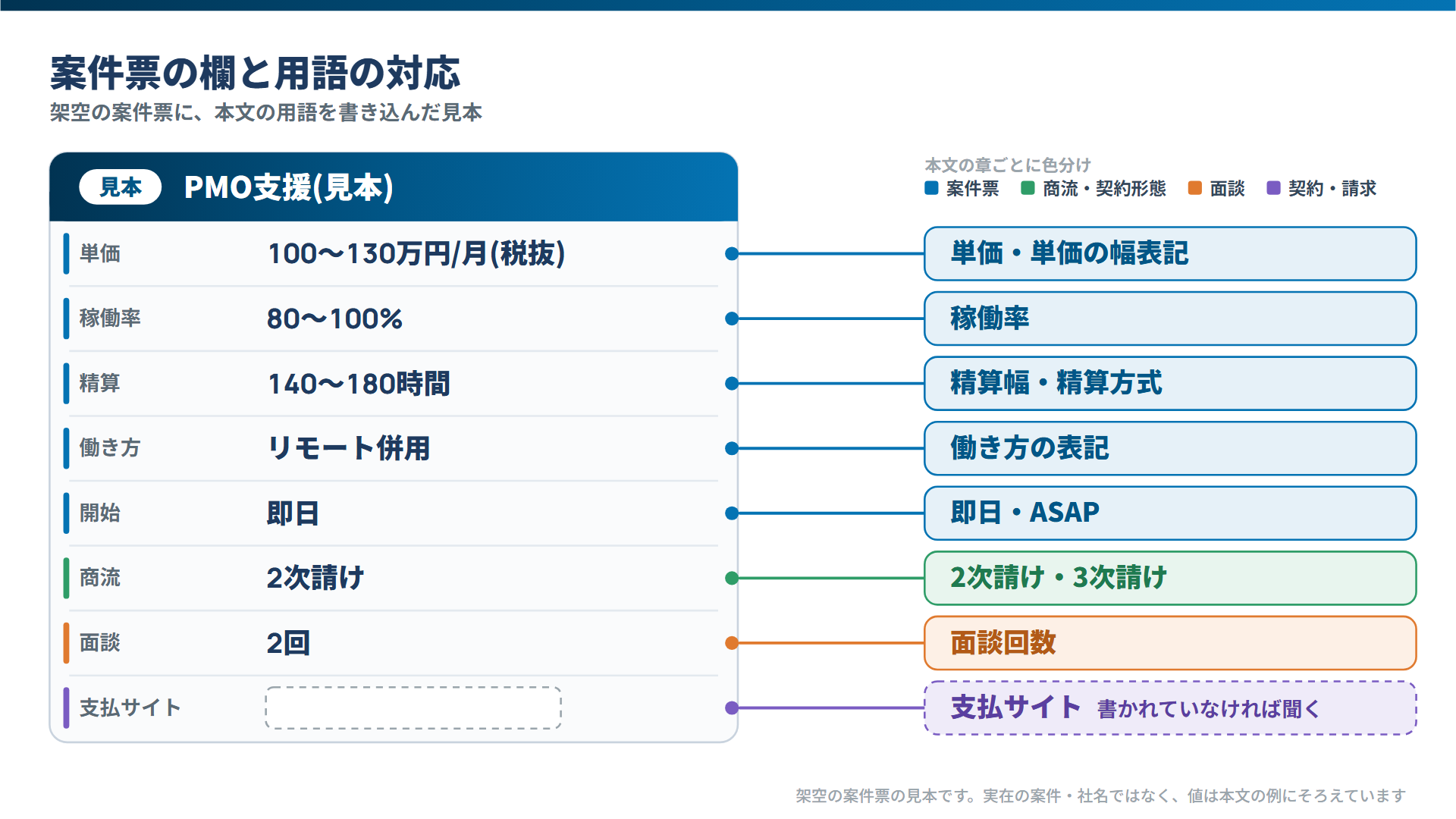Open the dashed 支払サイト term box
This screenshot has width=1456, height=819.
[x=1170, y=708]
